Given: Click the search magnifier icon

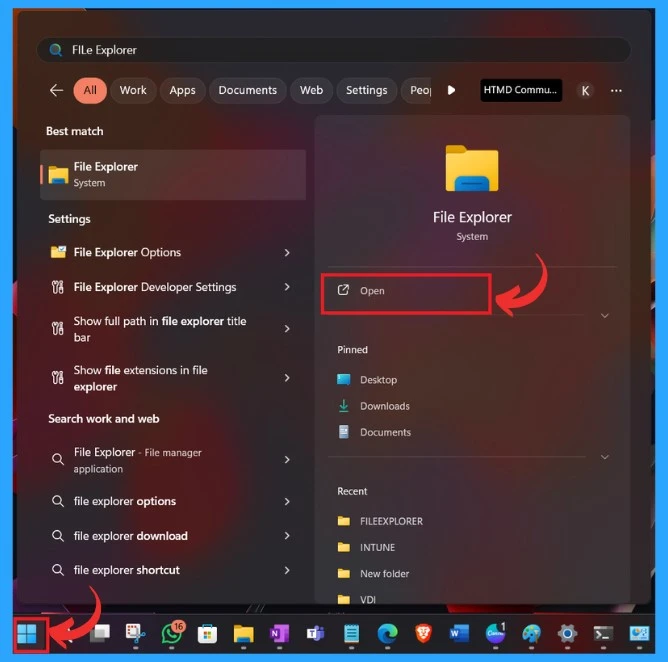Looking at the screenshot, I should tap(56, 50).
